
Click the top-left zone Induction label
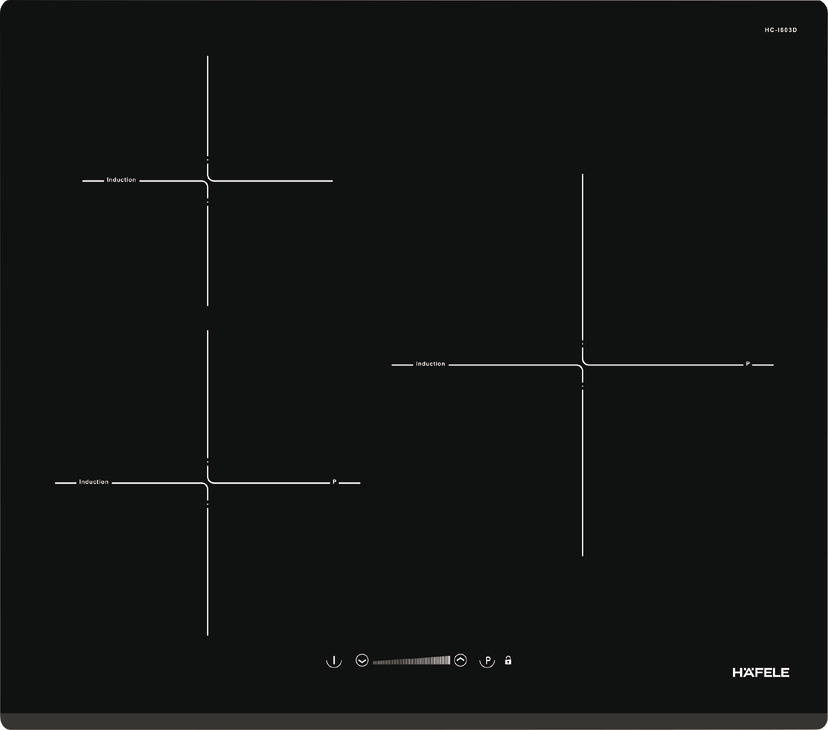[121, 180]
